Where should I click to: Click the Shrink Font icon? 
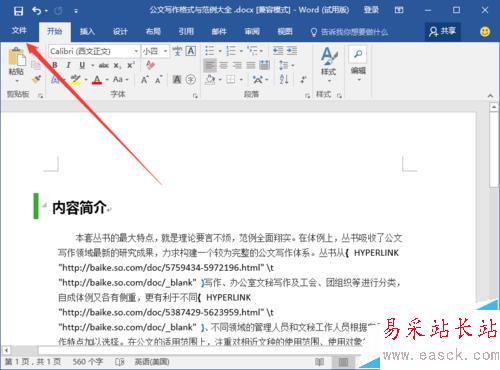tap(158, 80)
